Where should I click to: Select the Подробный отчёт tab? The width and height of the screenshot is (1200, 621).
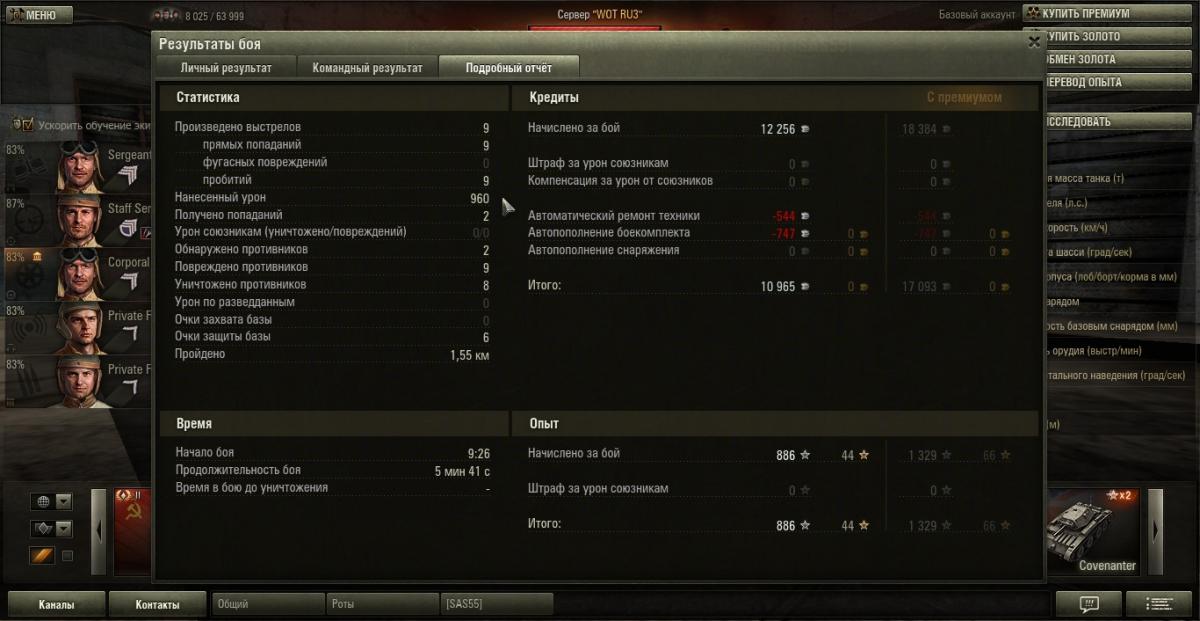click(509, 68)
